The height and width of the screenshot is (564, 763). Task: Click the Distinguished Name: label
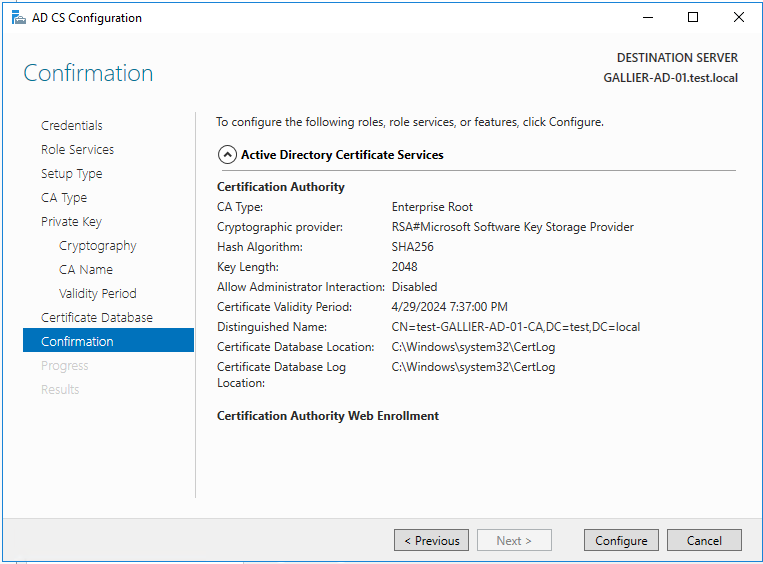(272, 327)
